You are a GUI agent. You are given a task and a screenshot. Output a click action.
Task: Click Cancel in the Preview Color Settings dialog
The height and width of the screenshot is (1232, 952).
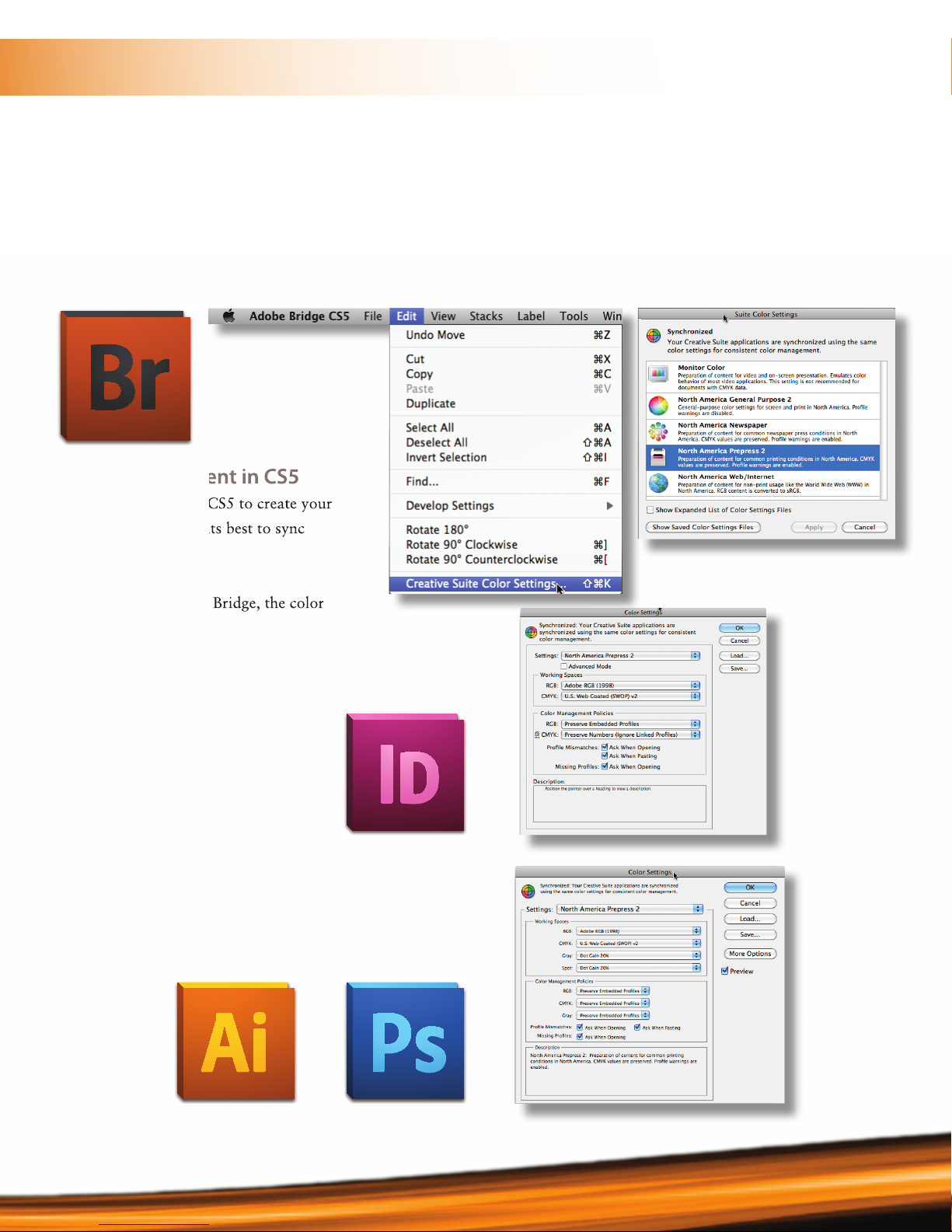click(x=750, y=903)
